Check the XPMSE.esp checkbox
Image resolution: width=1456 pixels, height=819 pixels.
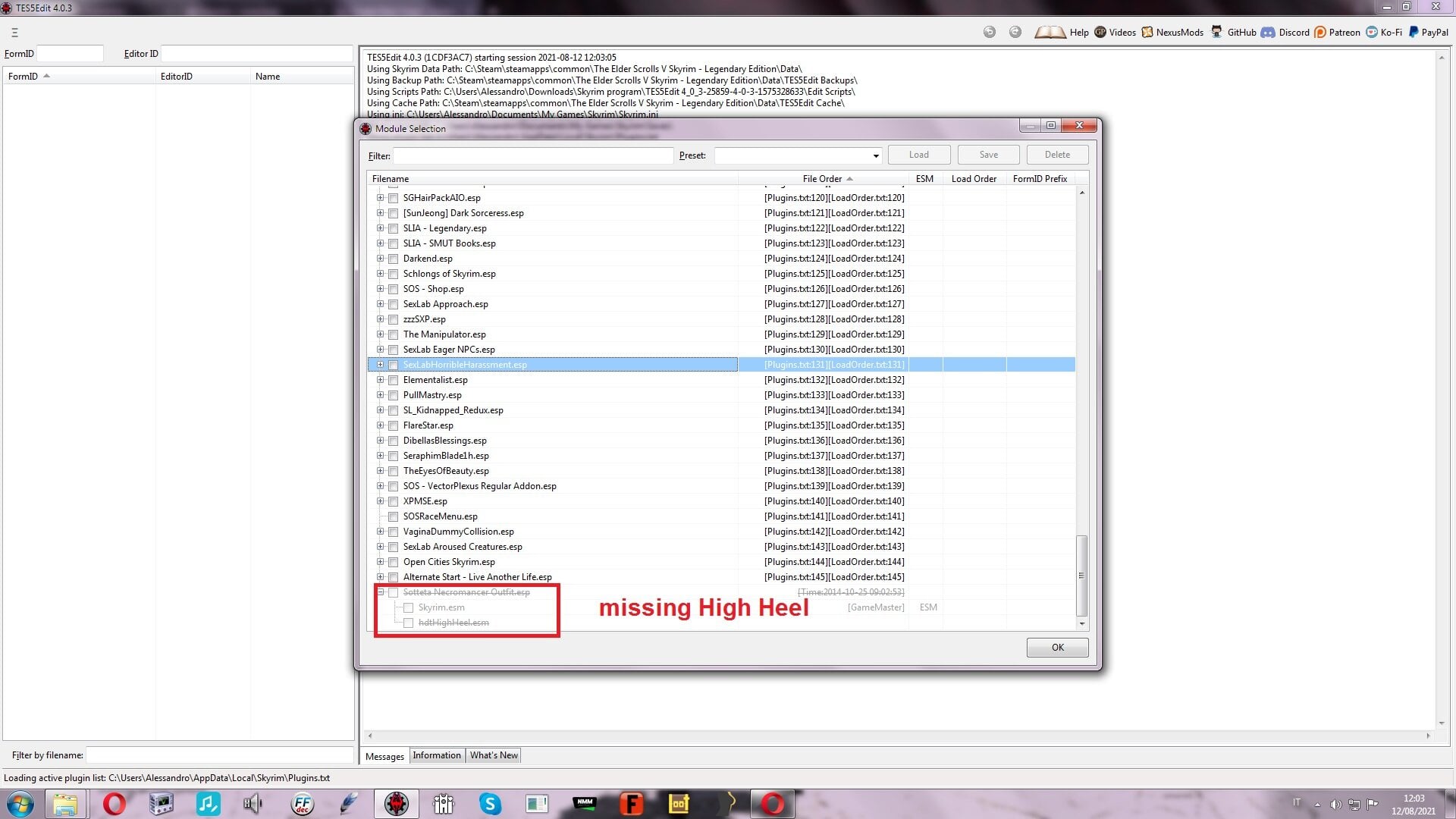(393, 501)
